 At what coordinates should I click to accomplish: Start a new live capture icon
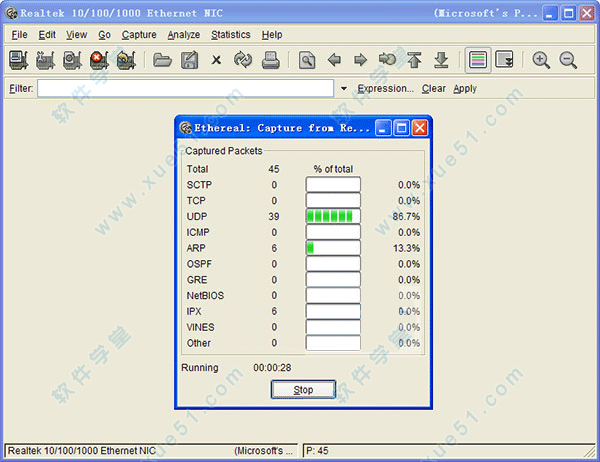click(x=72, y=60)
